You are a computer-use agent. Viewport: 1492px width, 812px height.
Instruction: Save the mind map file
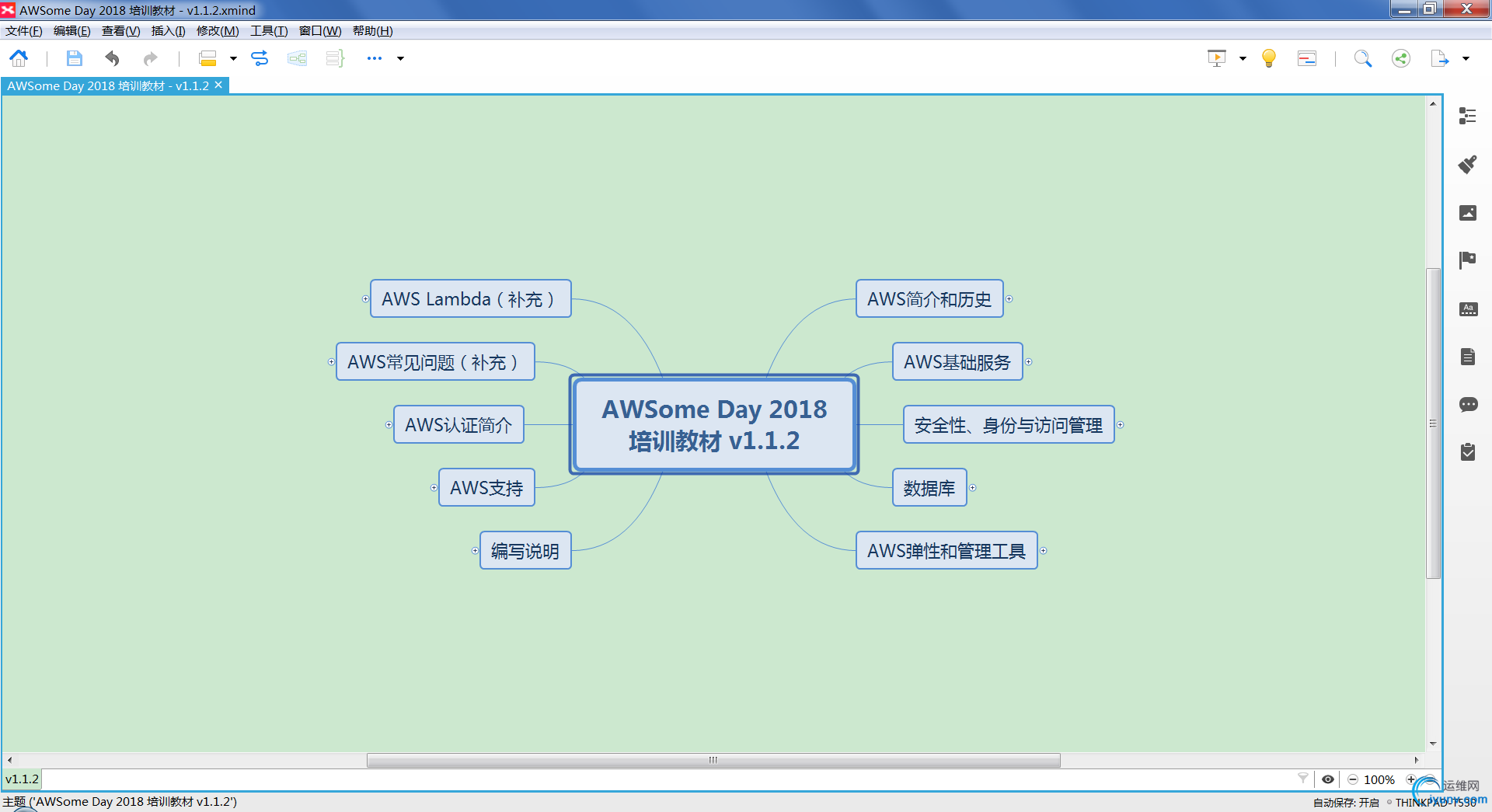coord(74,58)
